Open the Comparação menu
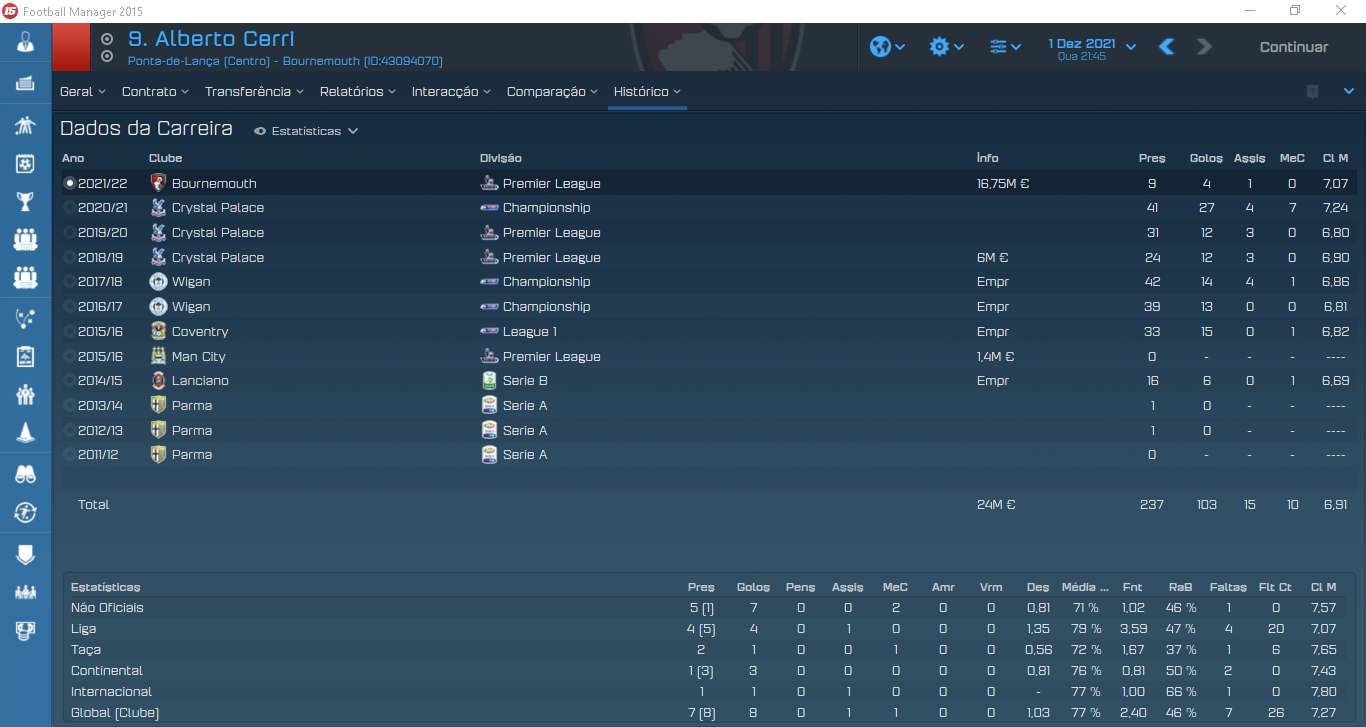Image resolution: width=1366 pixels, height=727 pixels. point(553,91)
